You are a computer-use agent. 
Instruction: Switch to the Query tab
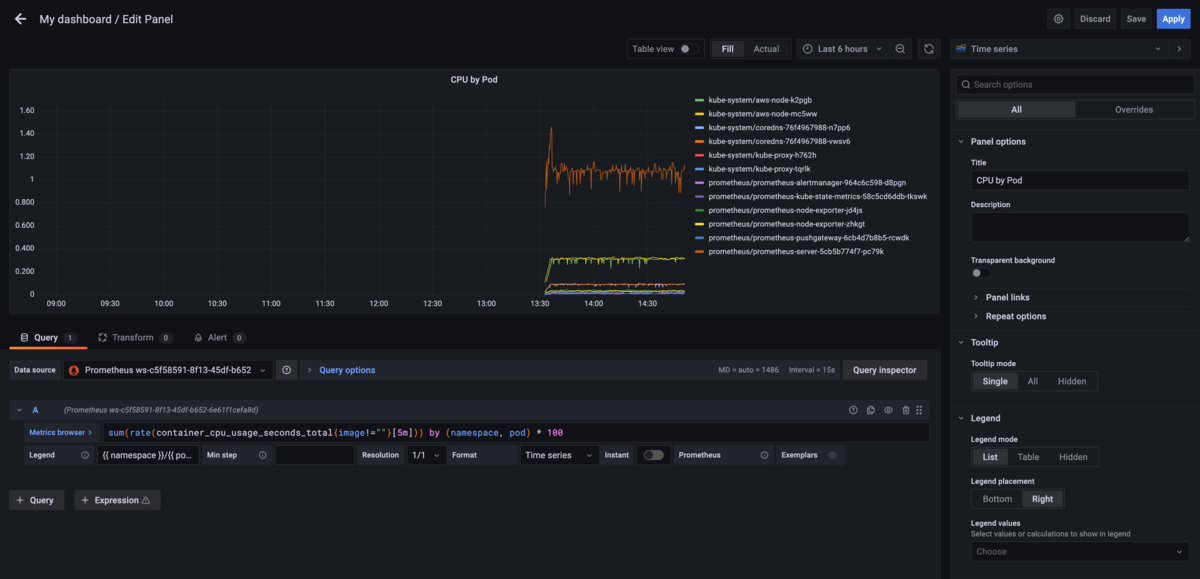coord(49,338)
